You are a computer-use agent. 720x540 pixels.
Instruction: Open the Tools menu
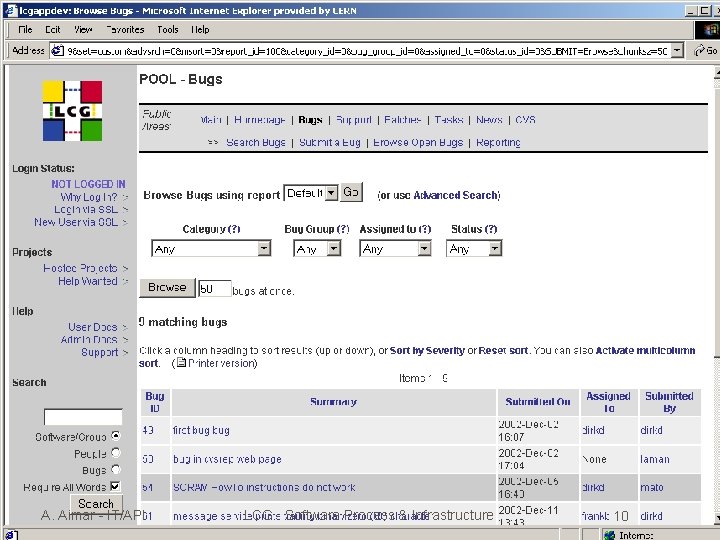[168, 29]
